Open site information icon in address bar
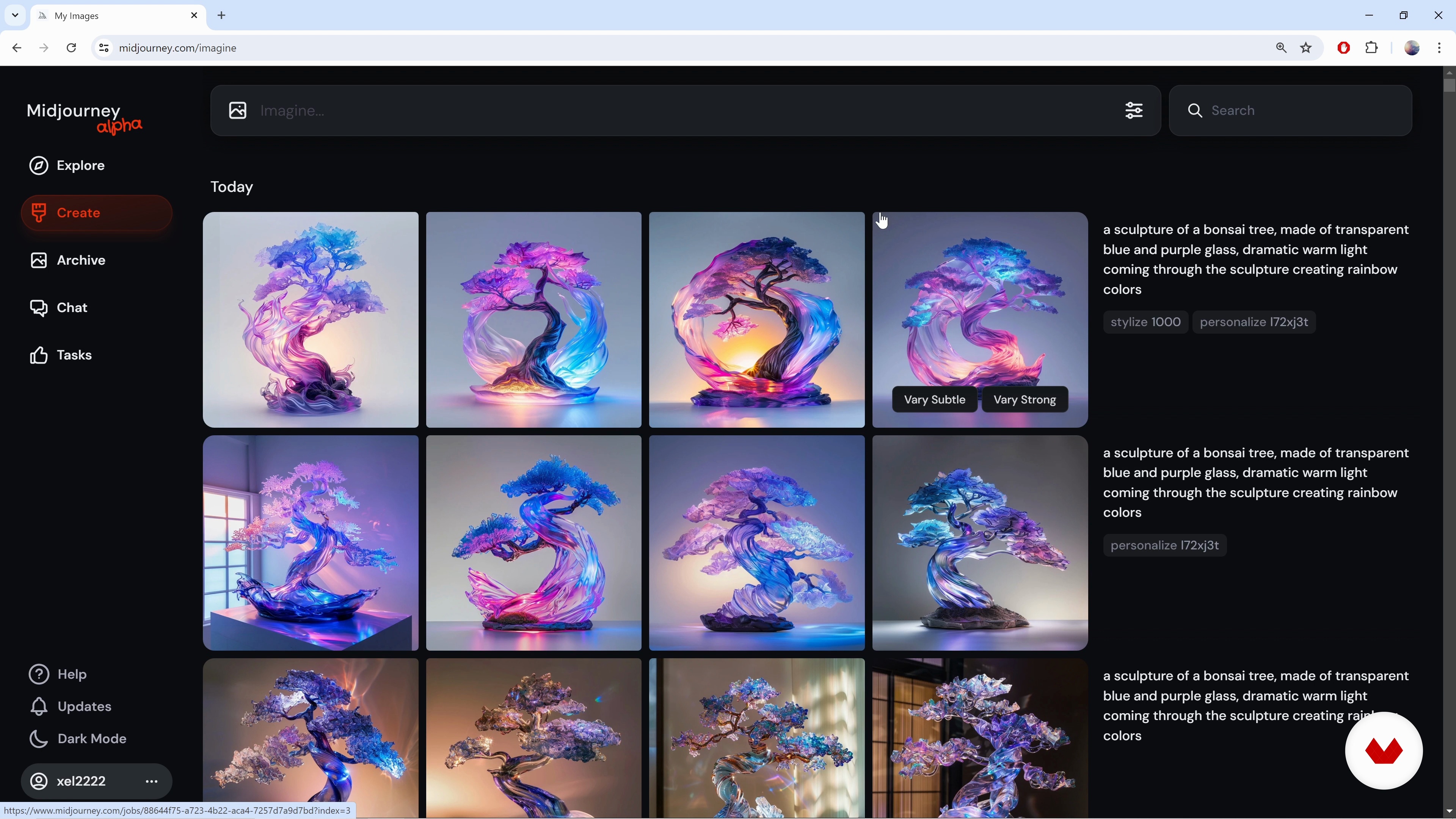This screenshot has width=1456, height=819. tap(104, 49)
